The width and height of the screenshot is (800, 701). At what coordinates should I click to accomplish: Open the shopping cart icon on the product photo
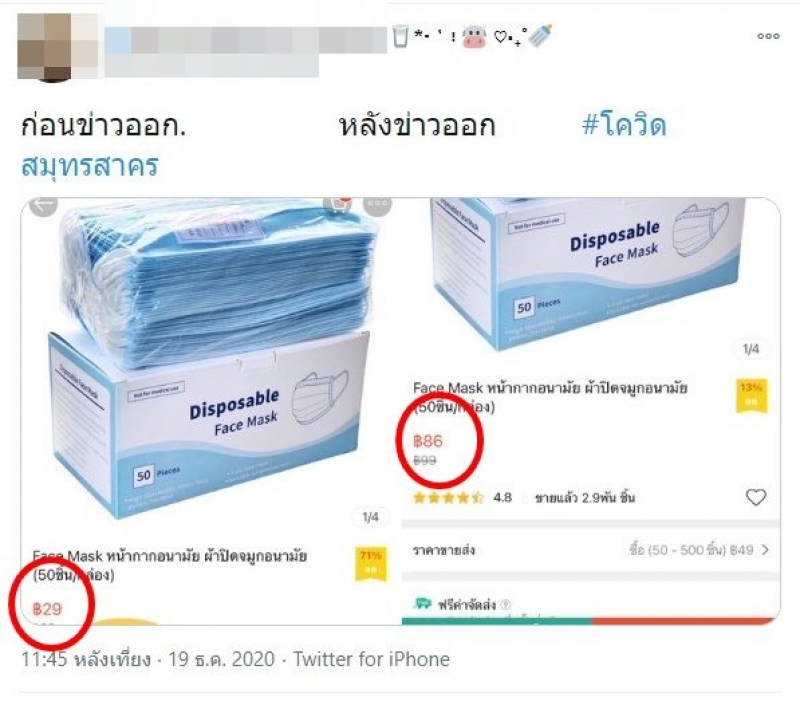click(338, 205)
